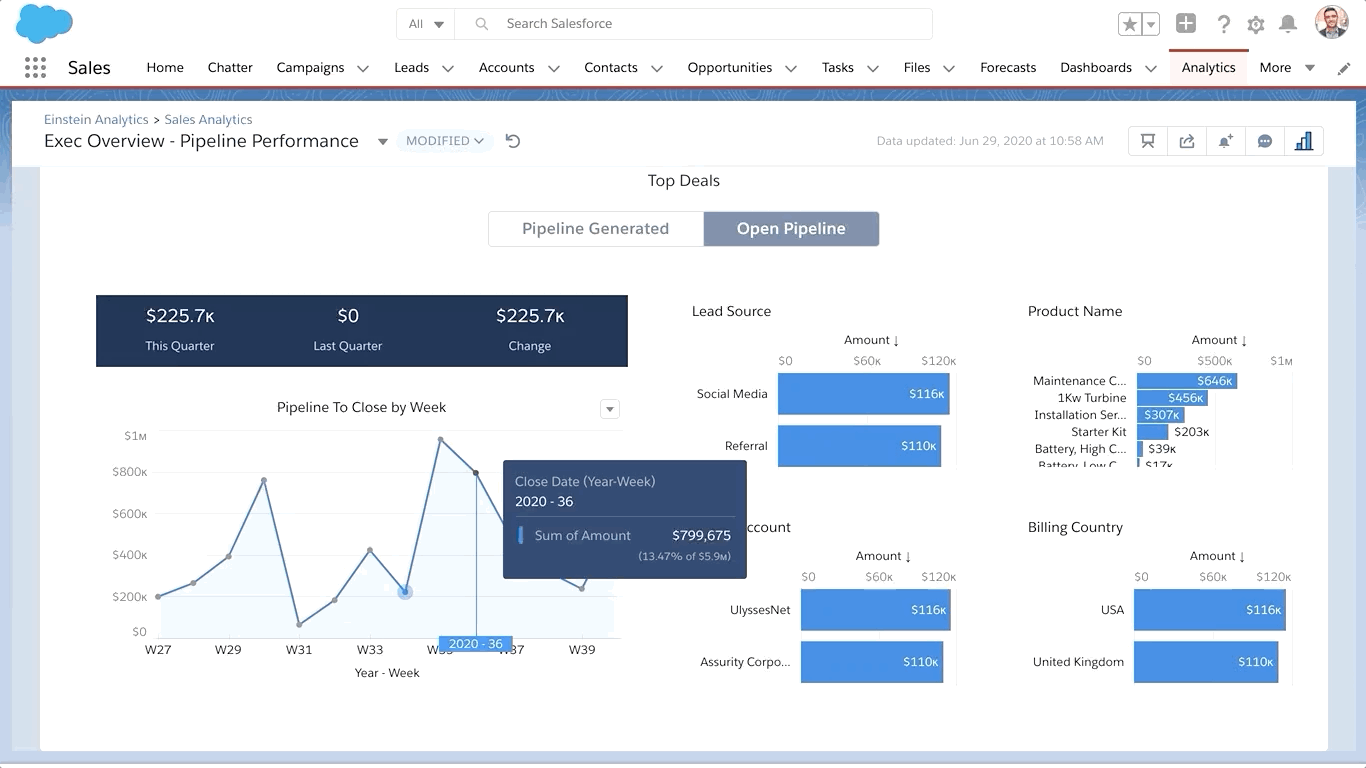Select the Open Pipeline toggle
Viewport: 1366px width, 768px height.
tap(791, 228)
